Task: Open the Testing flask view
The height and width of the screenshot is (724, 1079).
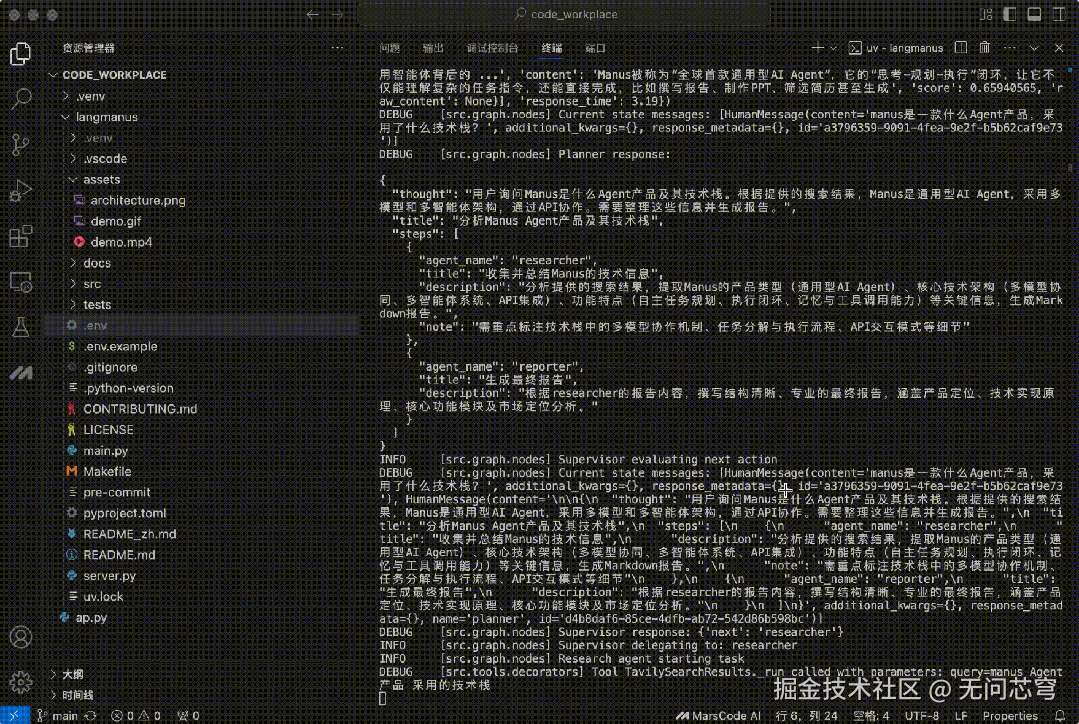Action: coord(21,327)
